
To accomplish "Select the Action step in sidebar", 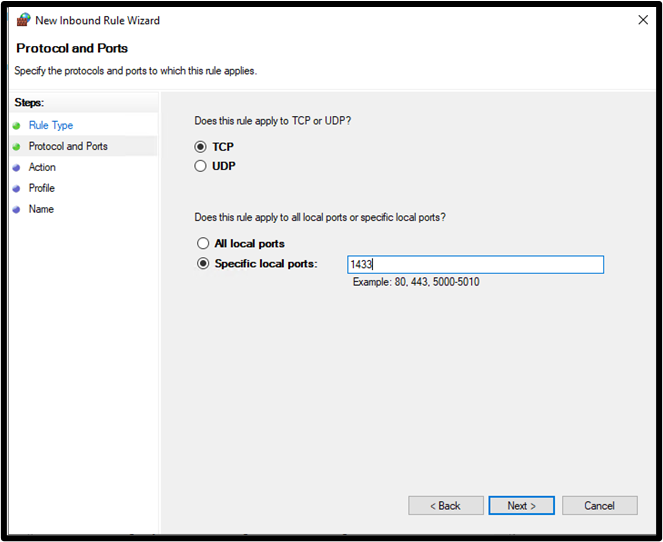I will click(x=42, y=167).
